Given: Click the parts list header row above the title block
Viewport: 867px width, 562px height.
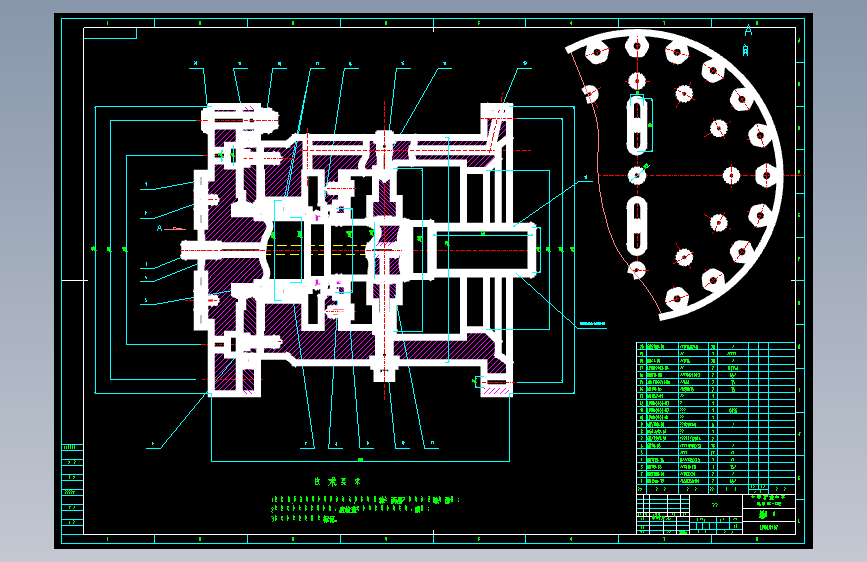Looking at the screenshot, I should 716,489.
